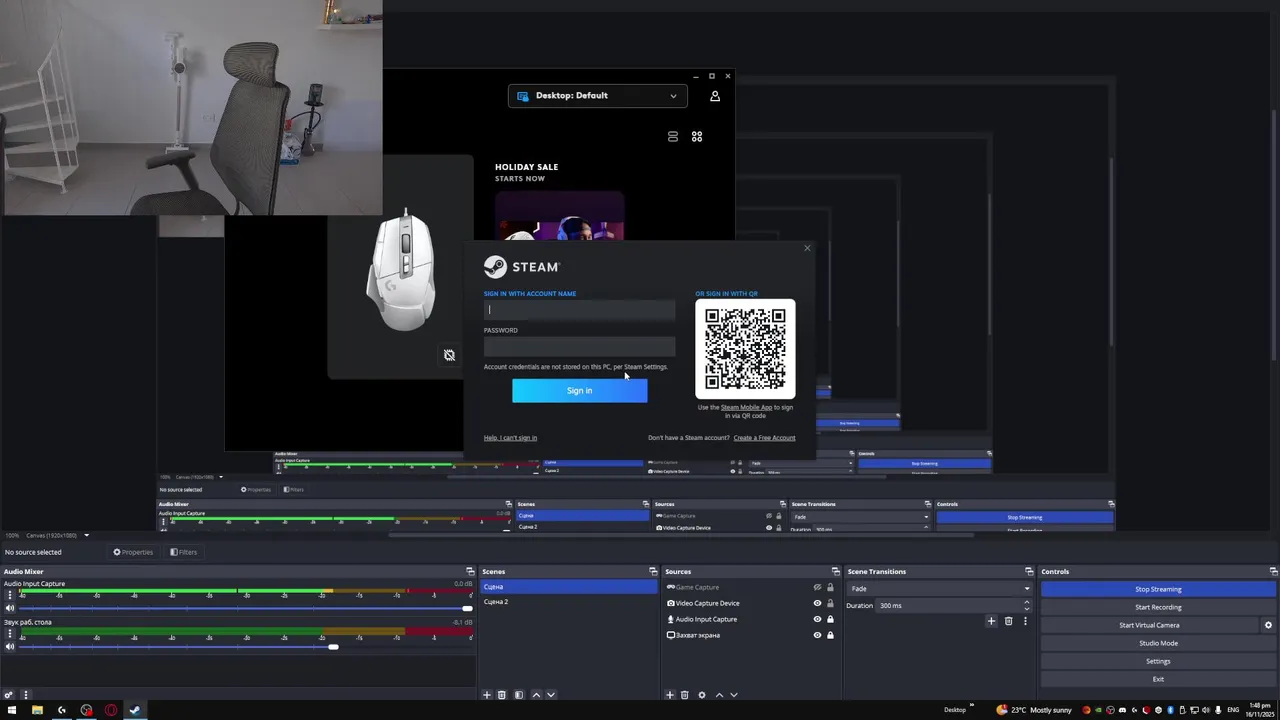Delete selected source with Sources trash icon
The height and width of the screenshot is (720, 1280).
point(685,695)
